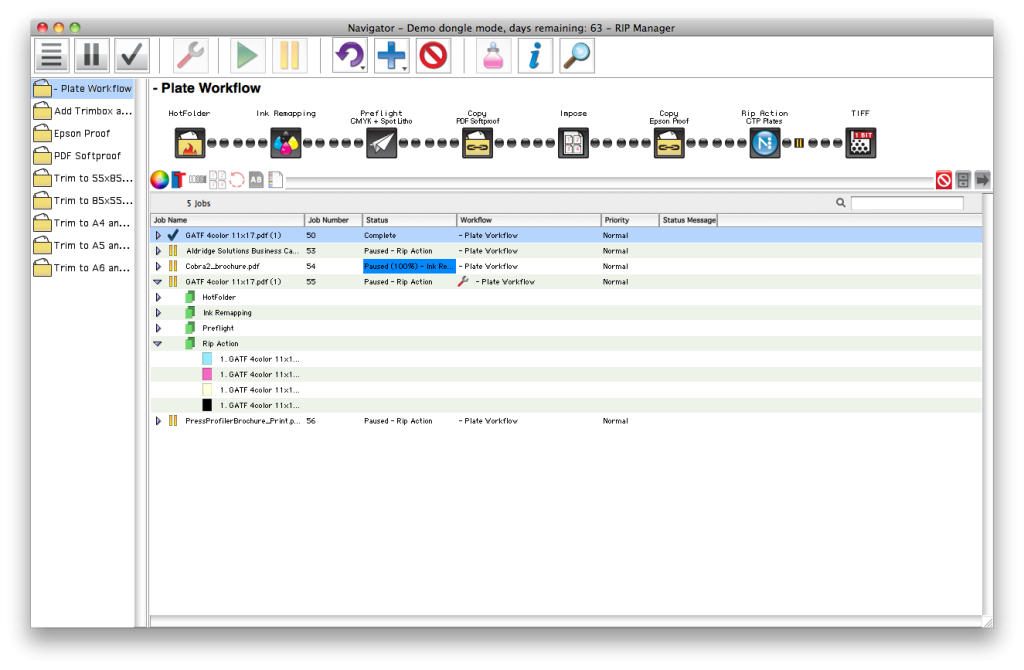Select the TIFF workflow step icon
Screen dimensions: 1024x670
(x=860, y=143)
